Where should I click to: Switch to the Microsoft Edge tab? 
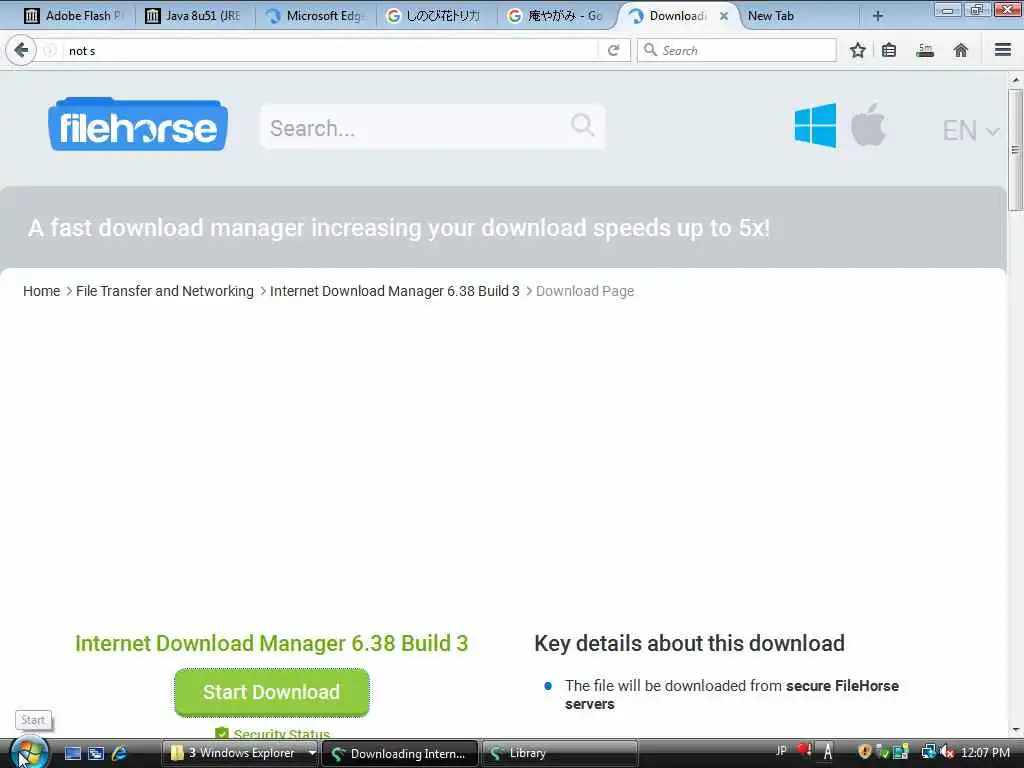(316, 16)
